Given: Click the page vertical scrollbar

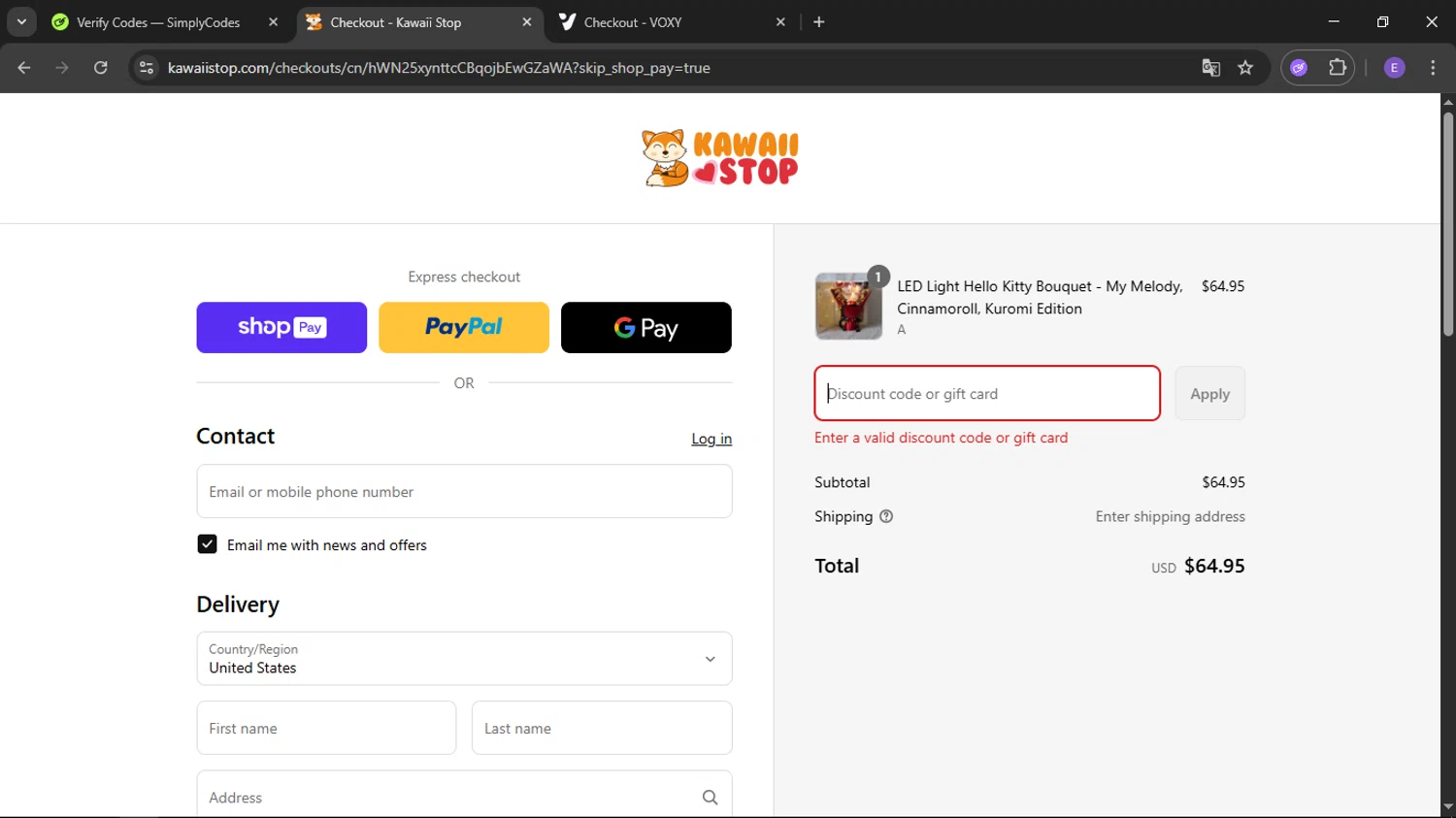Looking at the screenshot, I should coord(1448,225).
